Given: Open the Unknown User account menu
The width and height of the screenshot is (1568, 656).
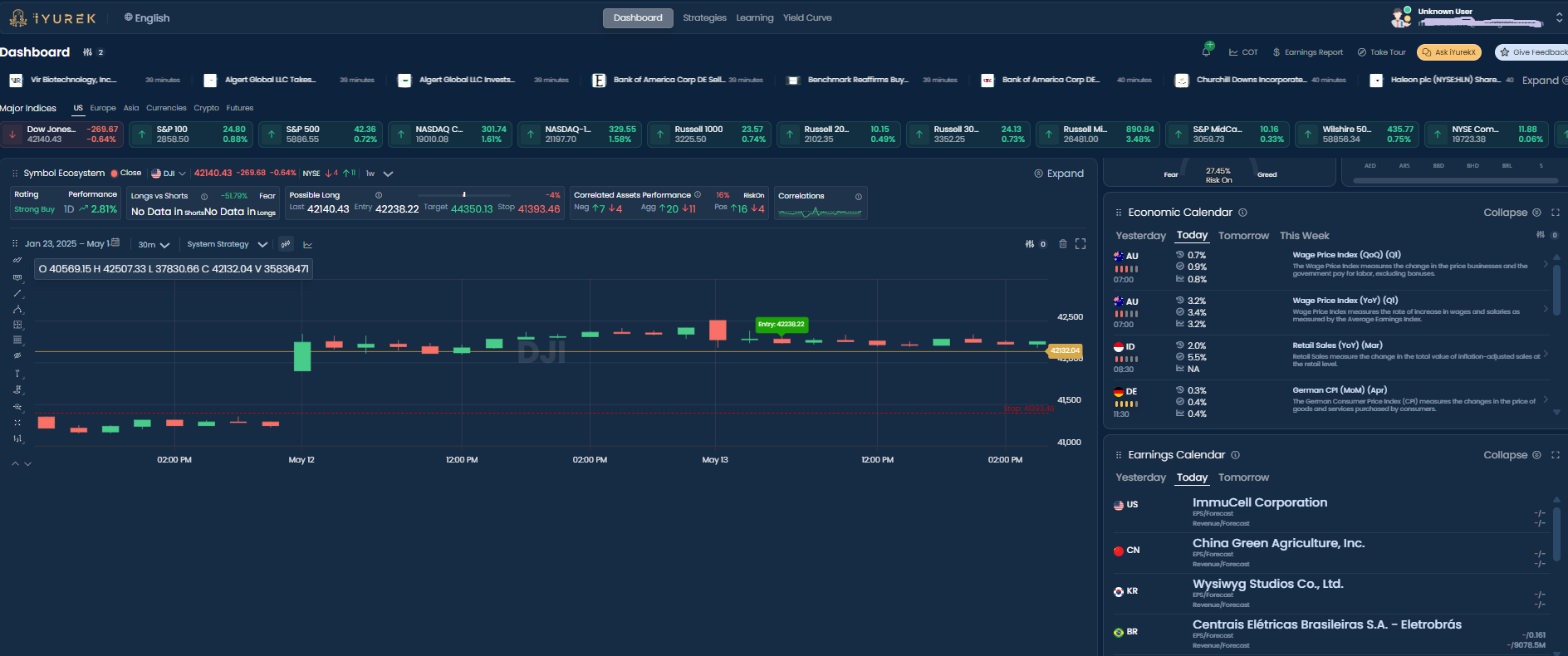Looking at the screenshot, I should click(1478, 17).
